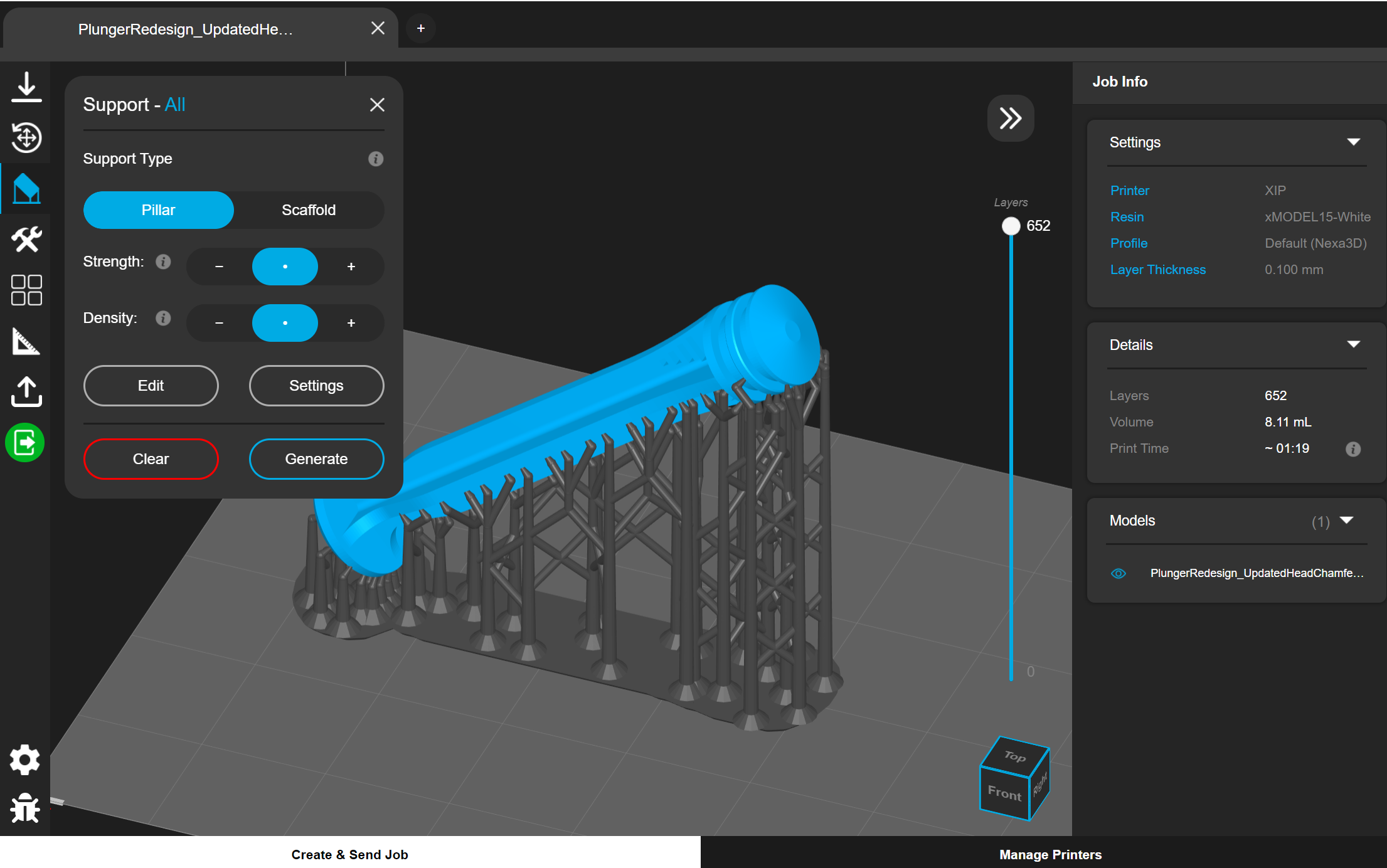The height and width of the screenshot is (868, 1387).
Task: Open support Settings button
Action: (316, 386)
